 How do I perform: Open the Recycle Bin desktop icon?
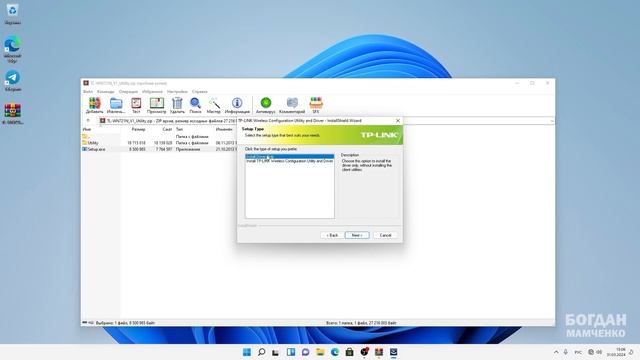click(12, 14)
